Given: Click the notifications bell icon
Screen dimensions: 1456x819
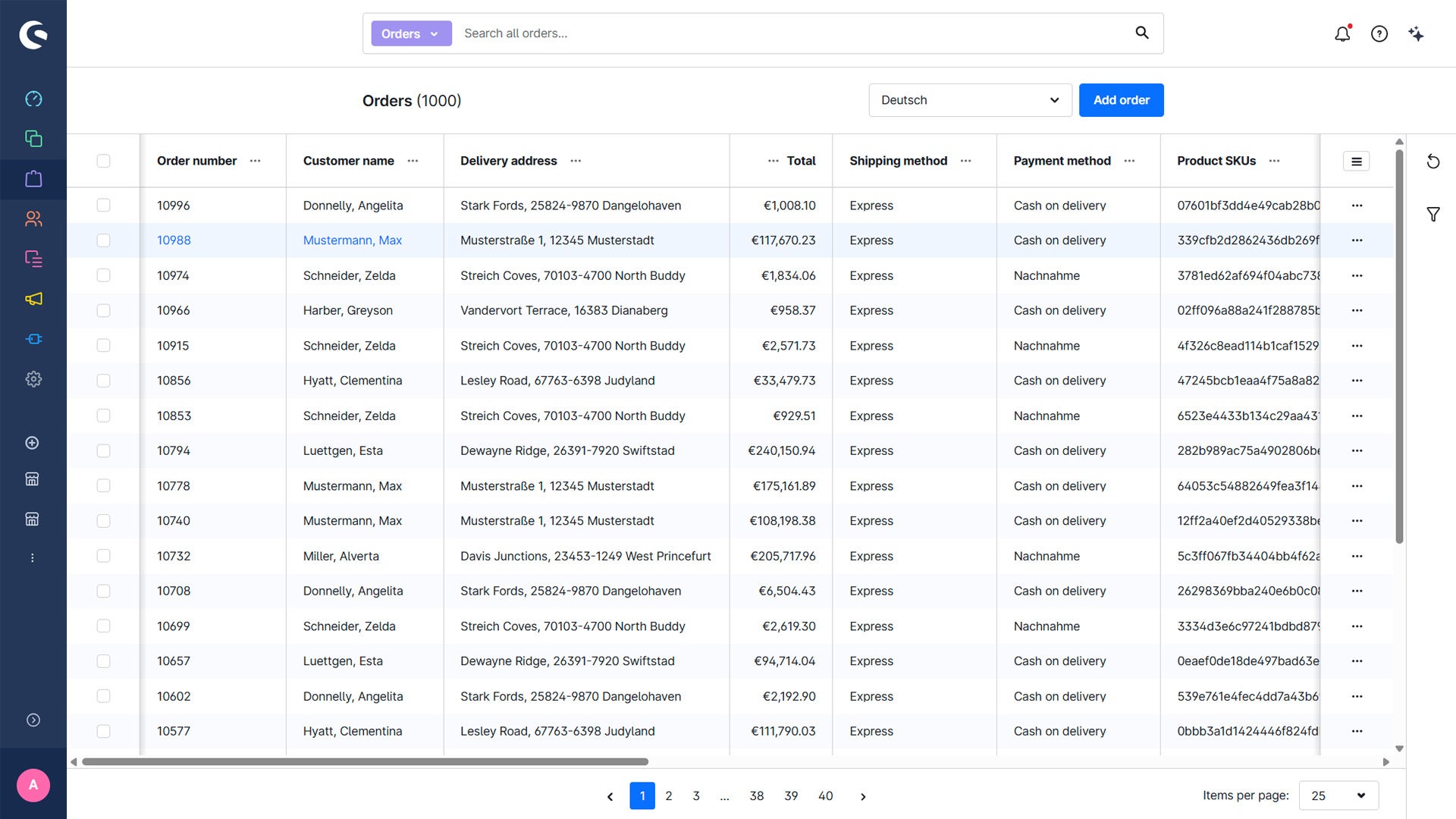Looking at the screenshot, I should click(x=1342, y=33).
